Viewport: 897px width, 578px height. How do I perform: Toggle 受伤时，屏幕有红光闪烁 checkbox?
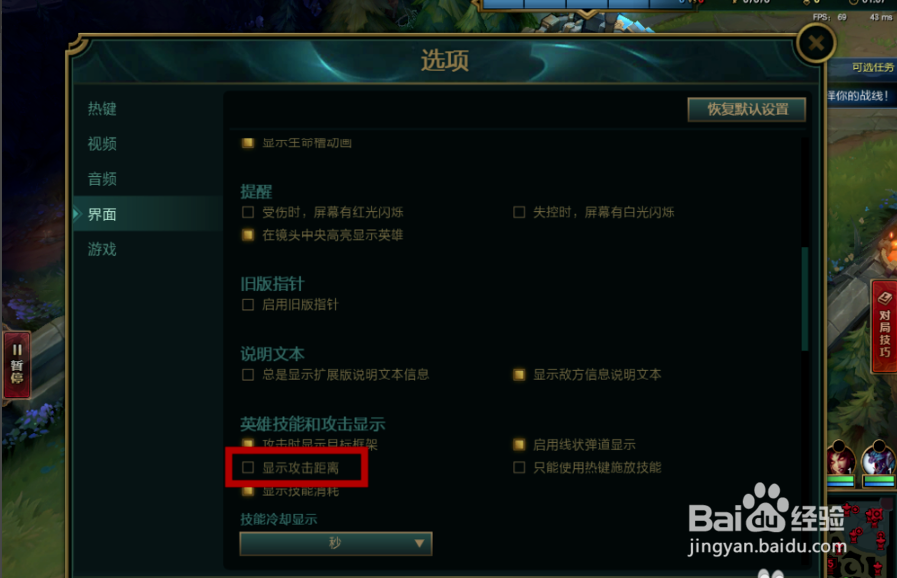pyautogui.click(x=248, y=212)
